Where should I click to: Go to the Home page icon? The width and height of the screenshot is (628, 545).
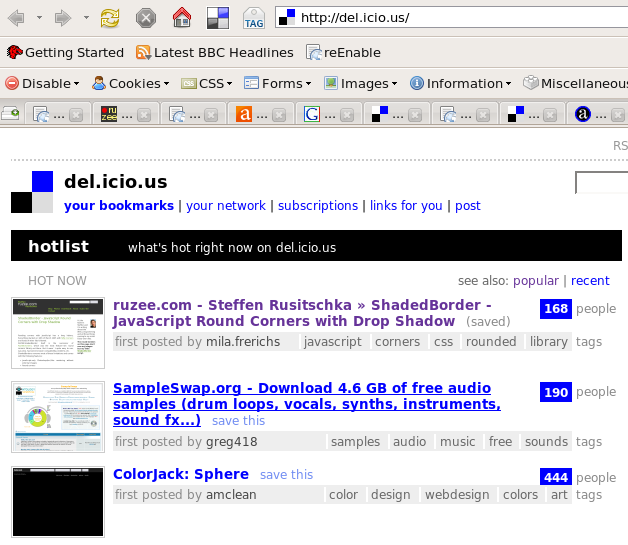[182, 18]
